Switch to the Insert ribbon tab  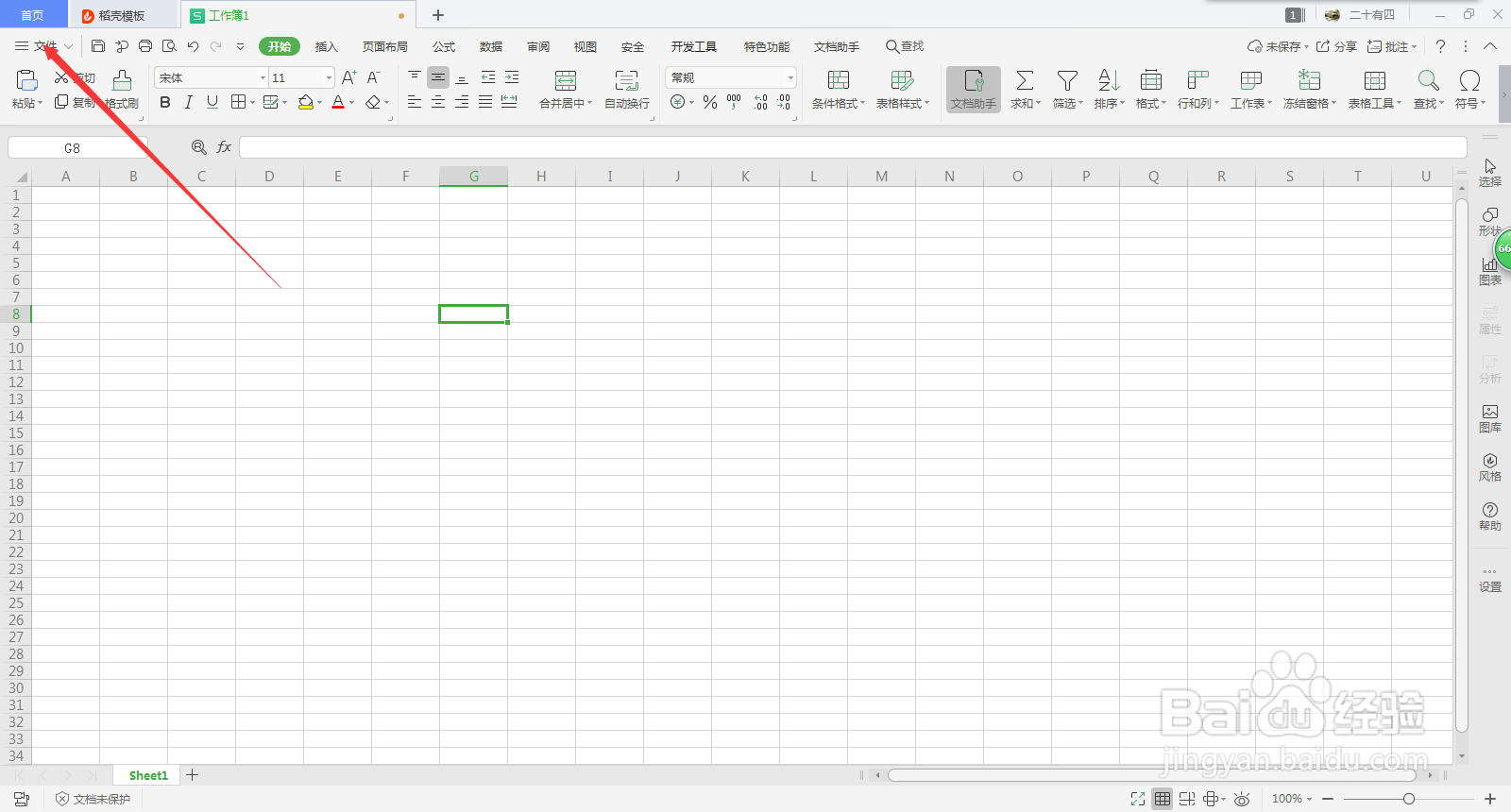[x=326, y=46]
